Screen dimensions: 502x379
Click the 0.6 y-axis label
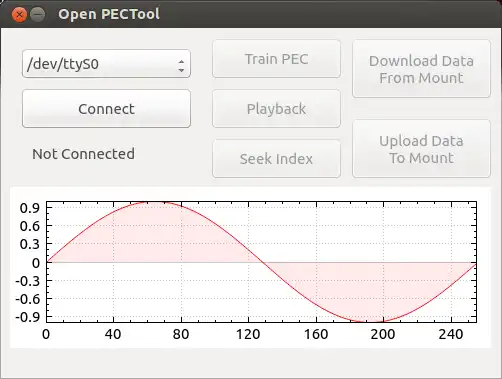(30, 226)
